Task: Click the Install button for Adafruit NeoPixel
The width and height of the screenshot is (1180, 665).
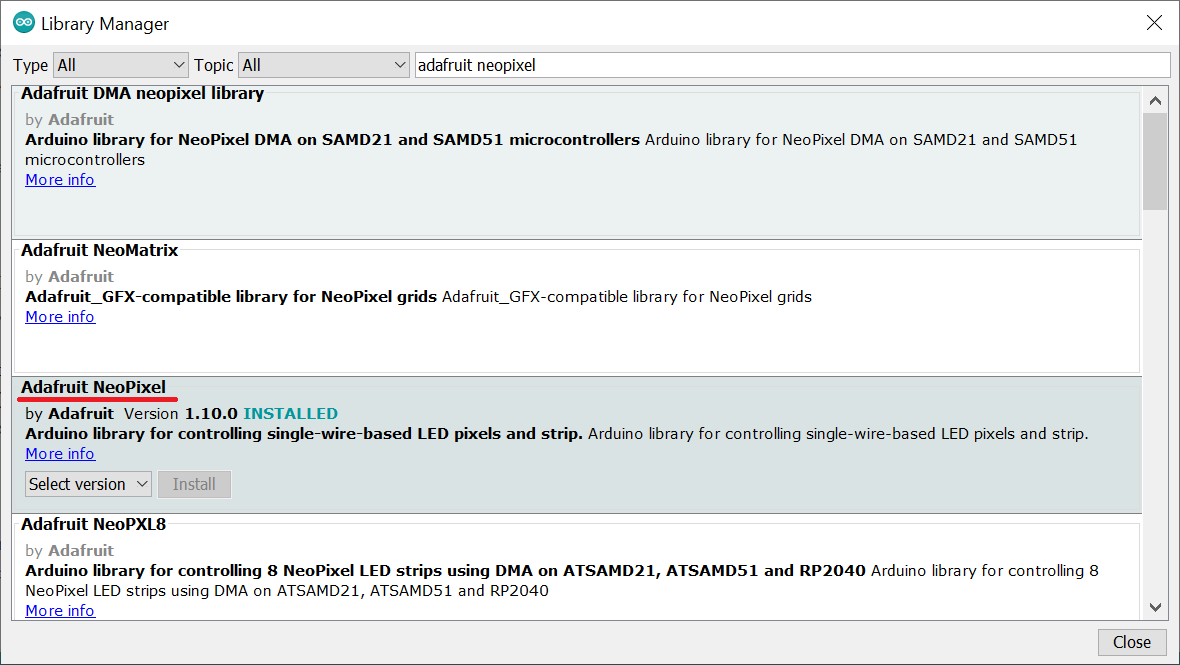Action: pos(194,484)
